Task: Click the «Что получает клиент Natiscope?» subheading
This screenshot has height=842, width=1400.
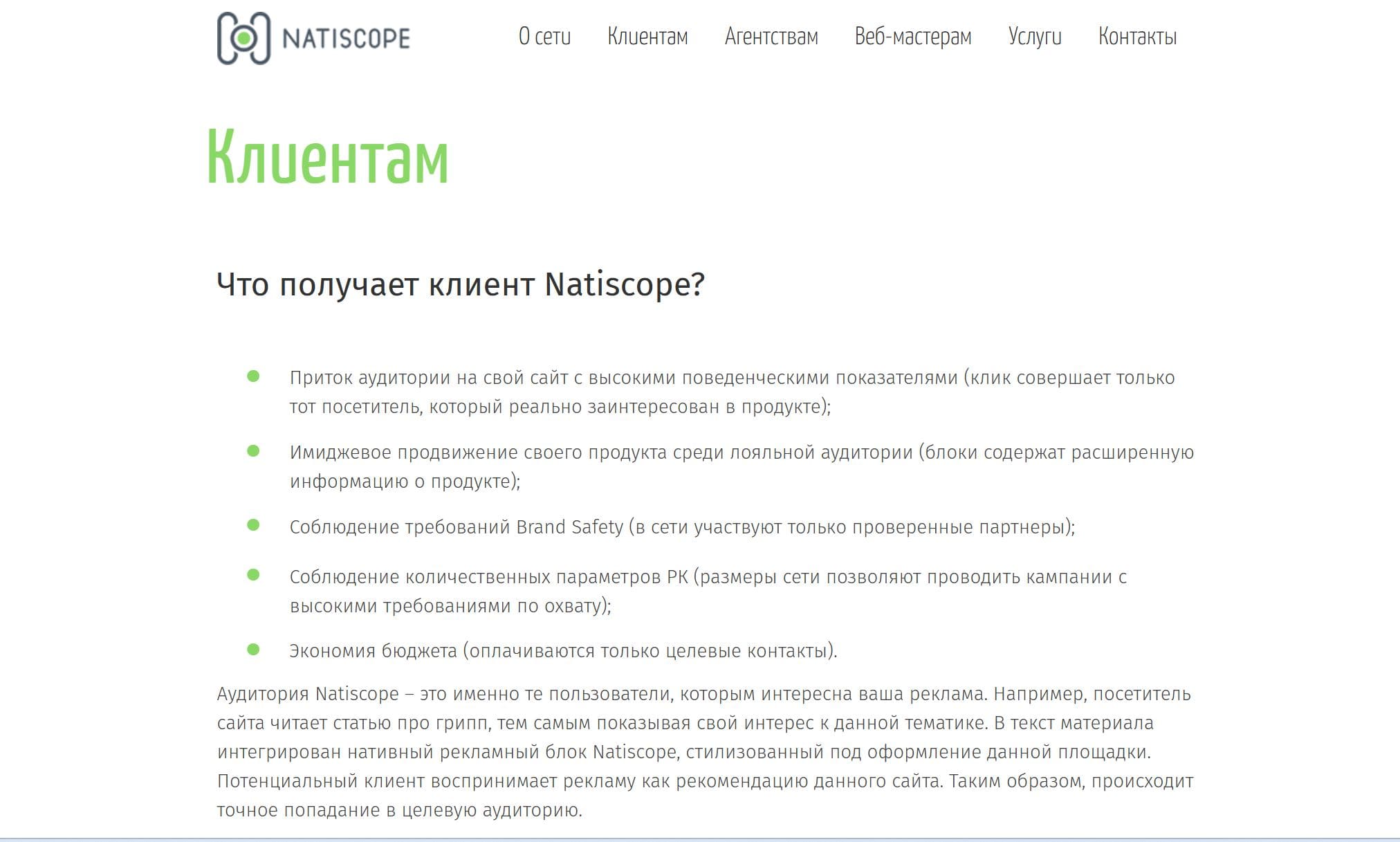Action: (460, 284)
